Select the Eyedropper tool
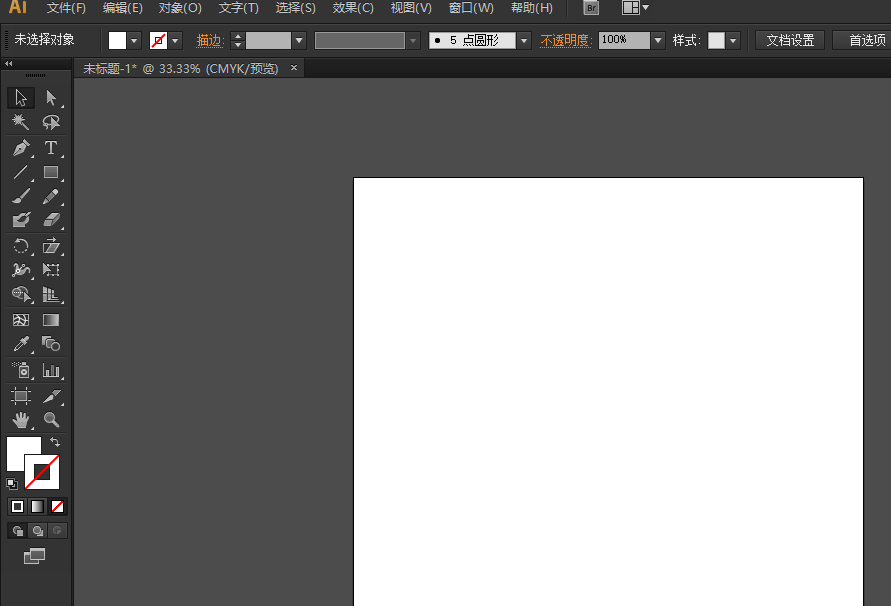Image resolution: width=891 pixels, height=606 pixels. point(21,344)
